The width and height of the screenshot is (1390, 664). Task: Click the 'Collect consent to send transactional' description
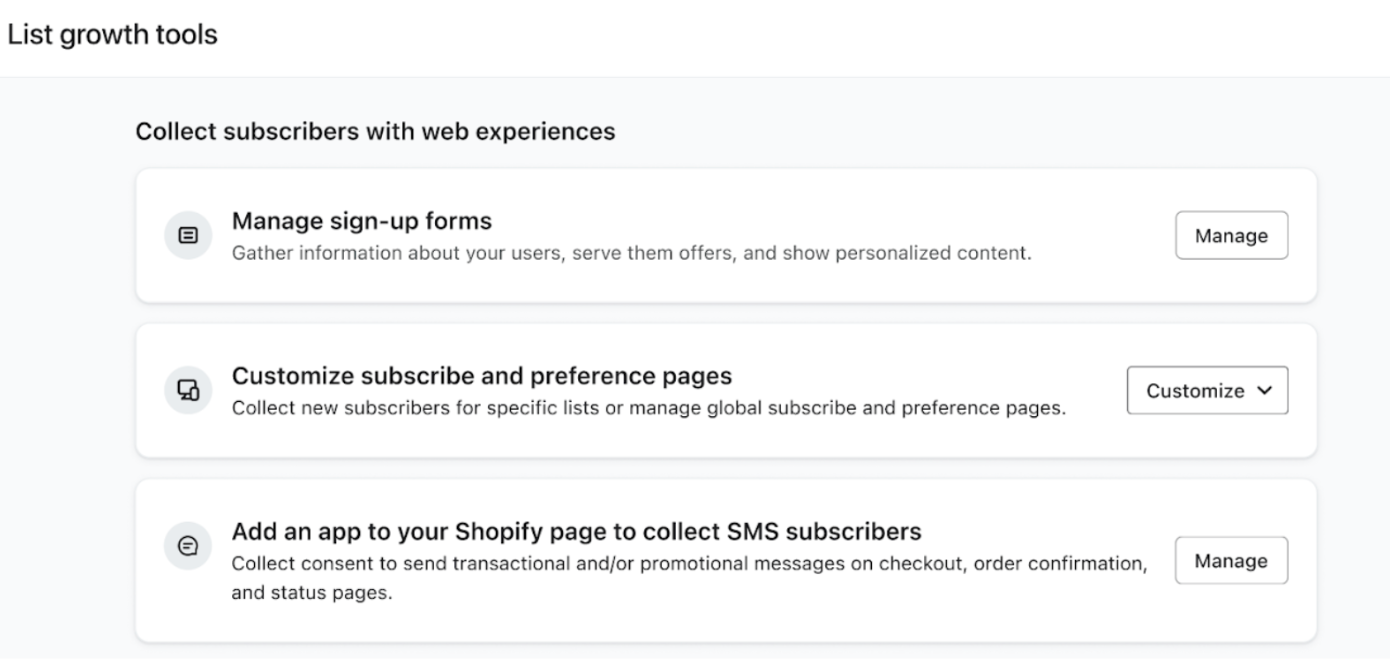689,564
